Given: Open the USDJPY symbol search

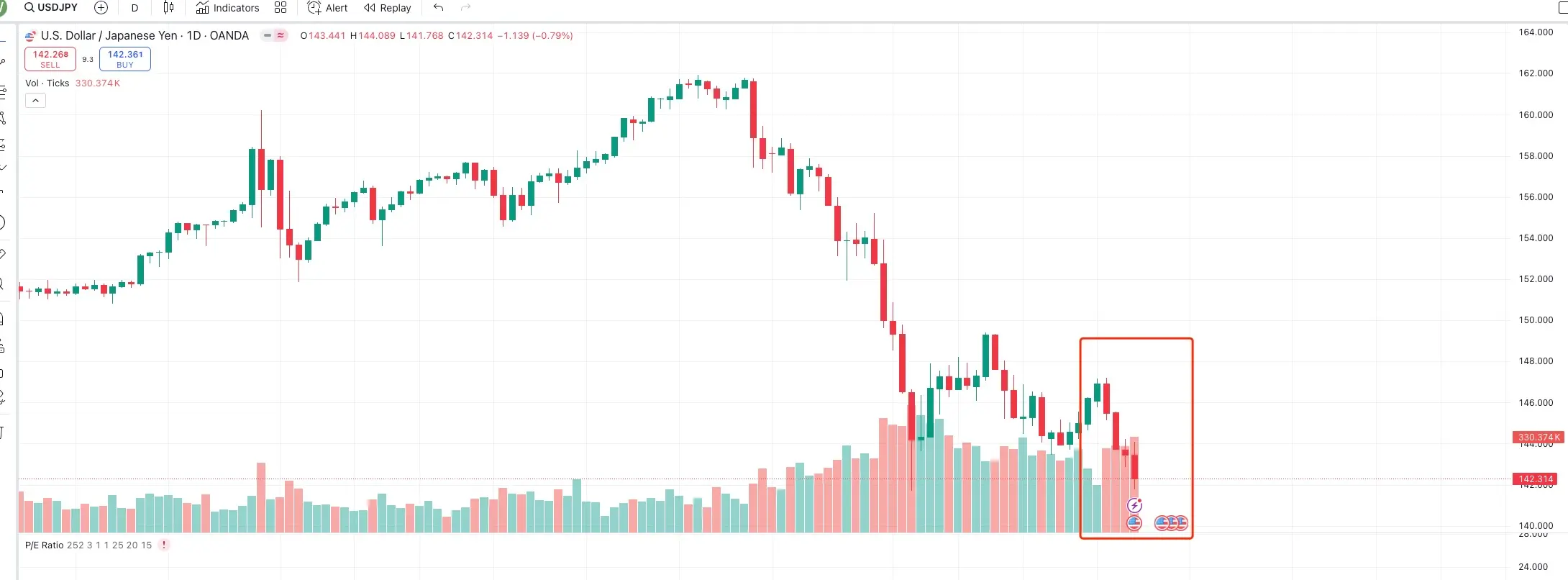Looking at the screenshot, I should [51, 8].
